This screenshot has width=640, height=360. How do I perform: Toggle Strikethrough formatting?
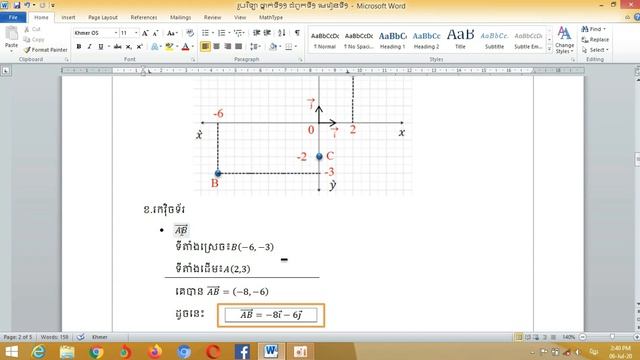118,47
